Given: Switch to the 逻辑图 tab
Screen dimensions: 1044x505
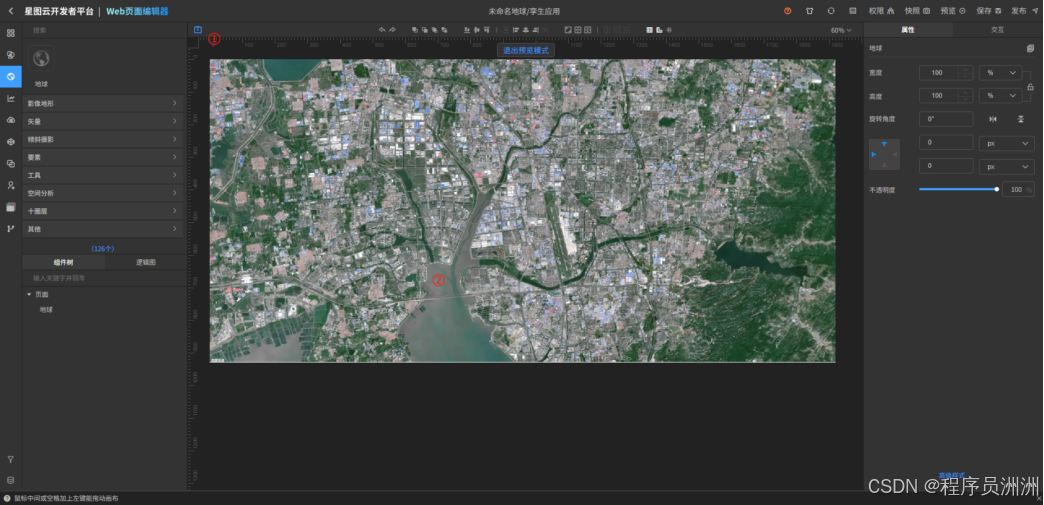Looking at the screenshot, I should (146, 262).
